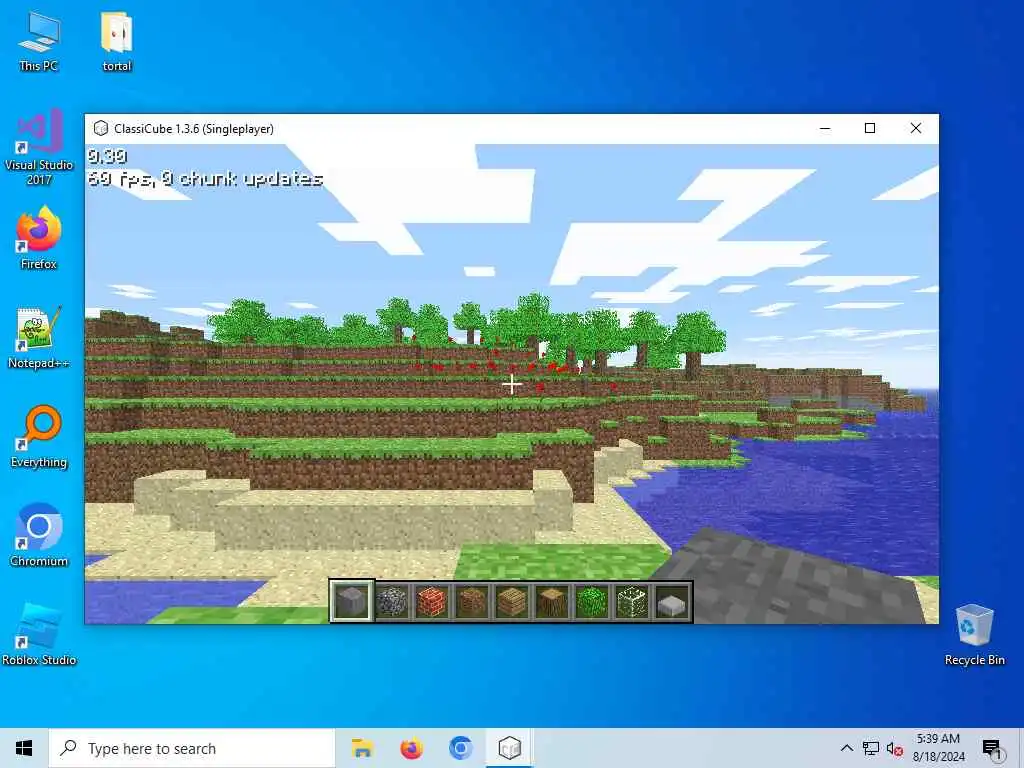The width and height of the screenshot is (1024, 768).
Task: Select the cobblestone block in the hotbar
Action: point(392,601)
